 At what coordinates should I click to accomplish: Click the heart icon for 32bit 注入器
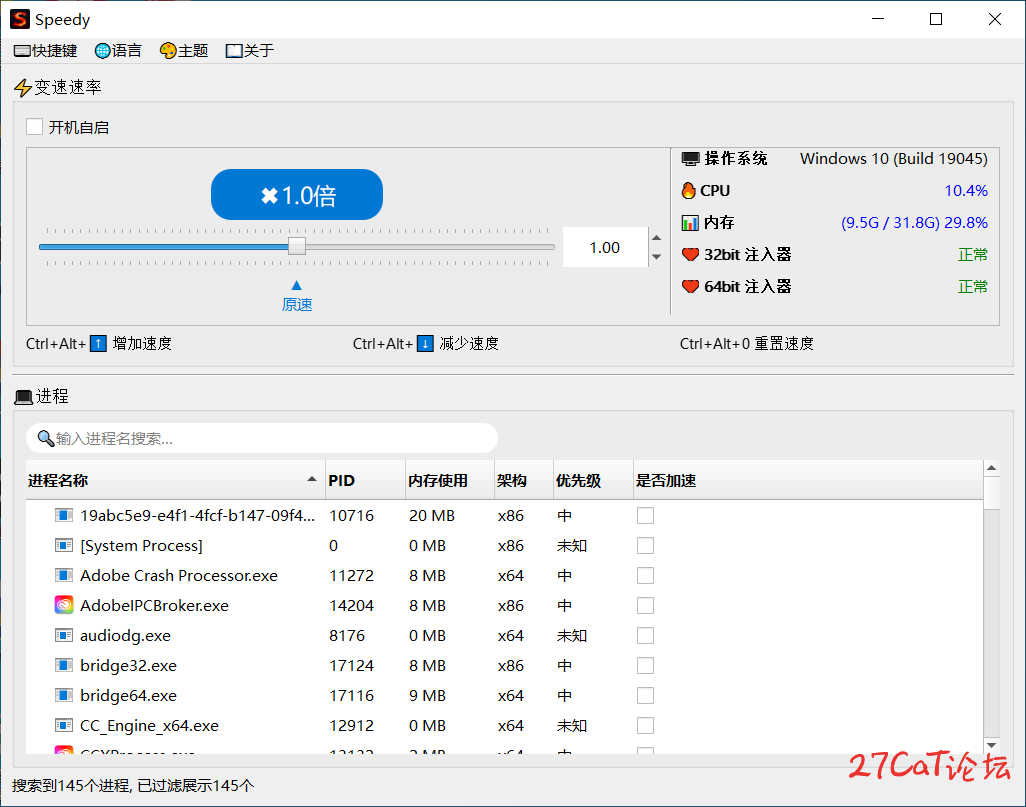689,254
